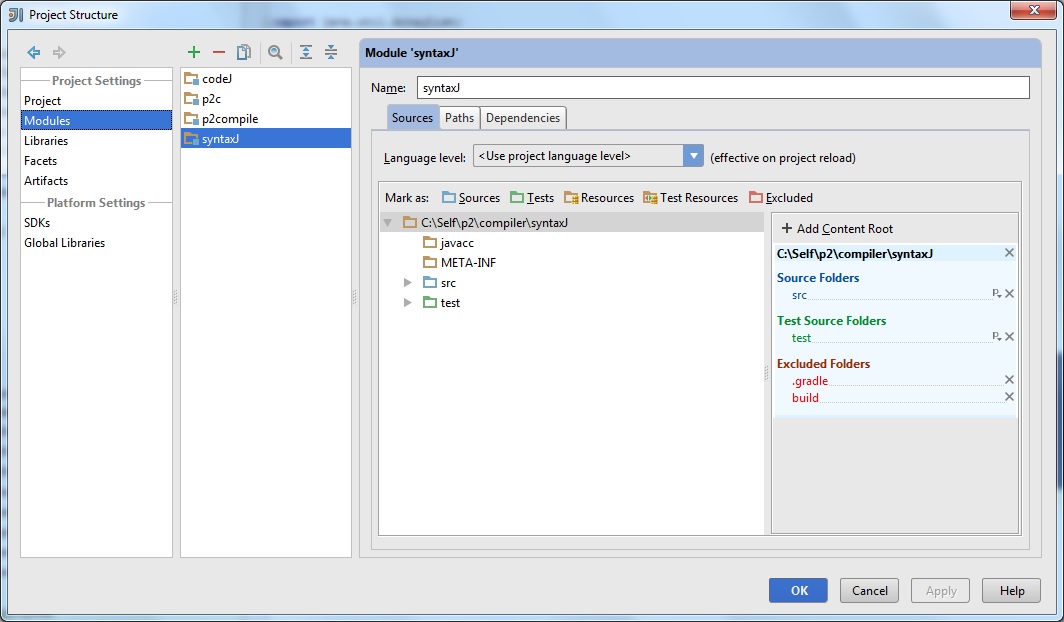Click the red minus remove module icon
This screenshot has height=622, width=1064.
[219, 52]
